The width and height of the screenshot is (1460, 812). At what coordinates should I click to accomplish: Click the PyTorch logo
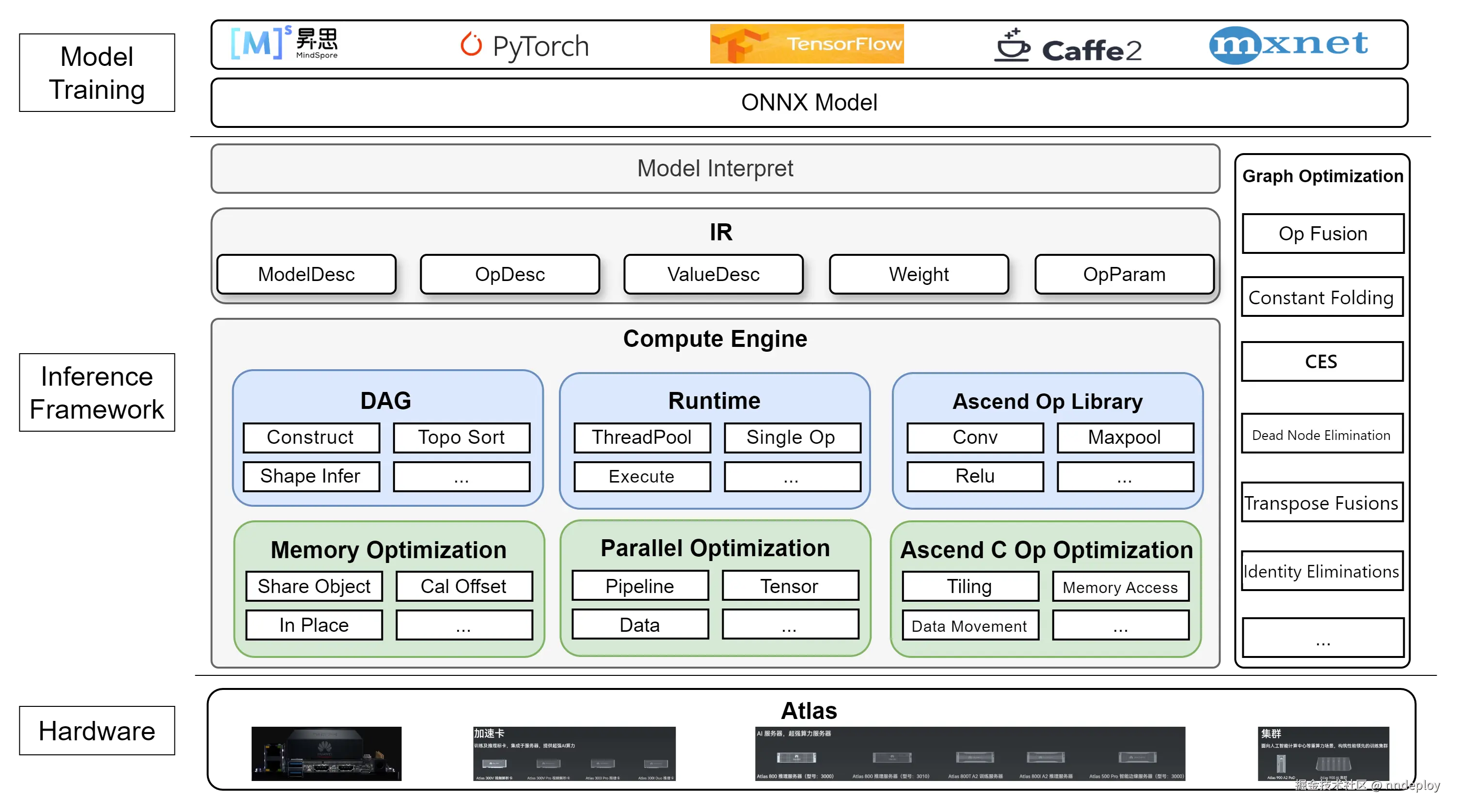(x=525, y=45)
